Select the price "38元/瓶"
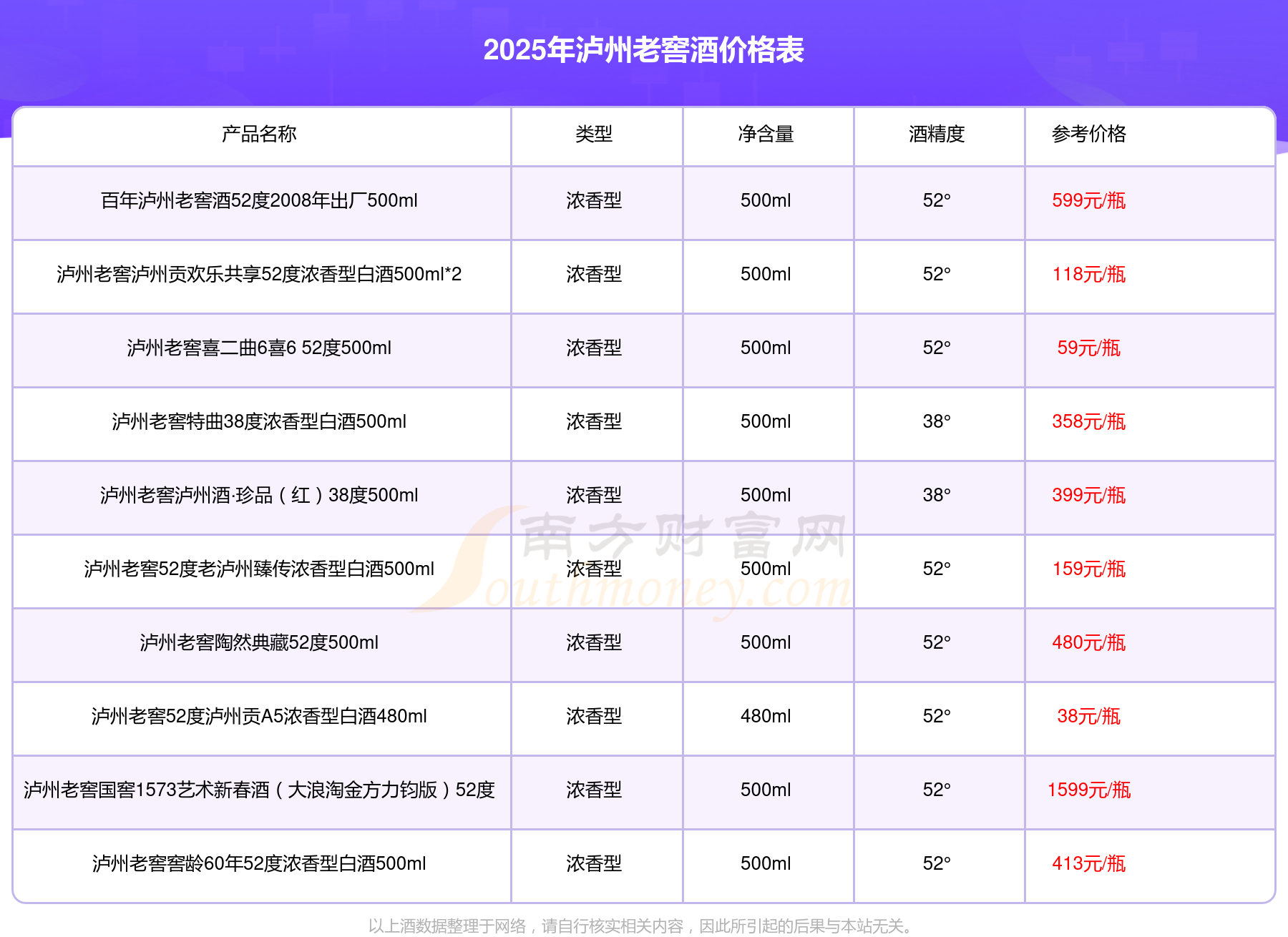Screen dimensions: 1288x937 pos(1089,716)
